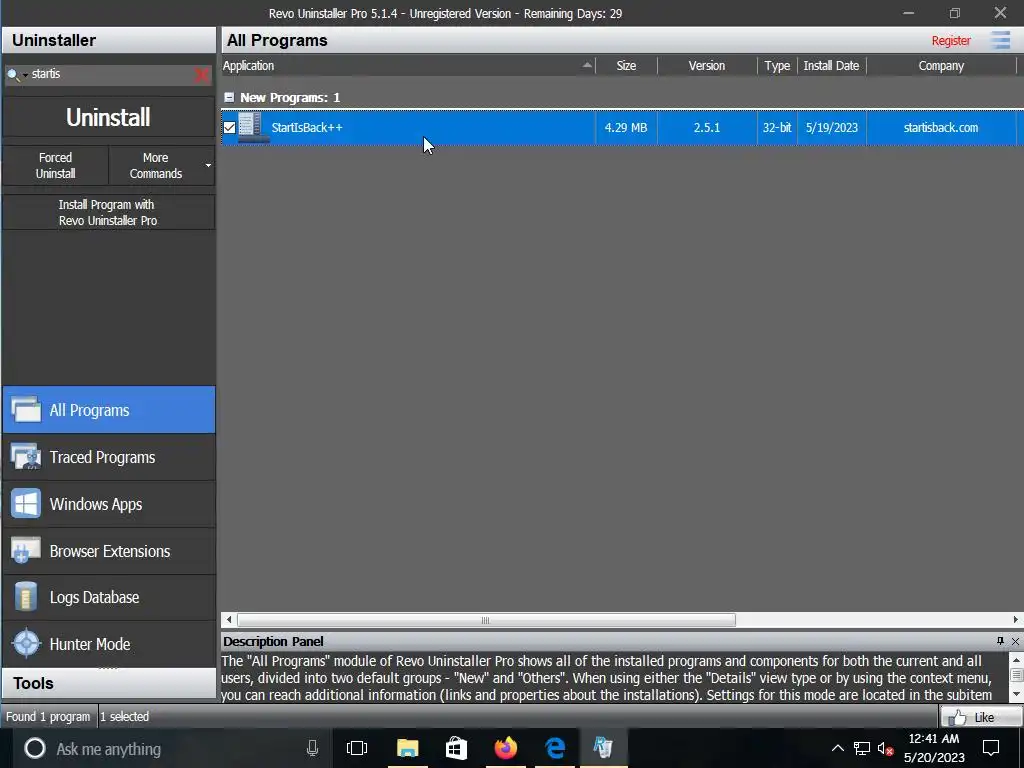Image resolution: width=1024 pixels, height=768 pixels.
Task: Open Task View from taskbar
Action: 357,748
